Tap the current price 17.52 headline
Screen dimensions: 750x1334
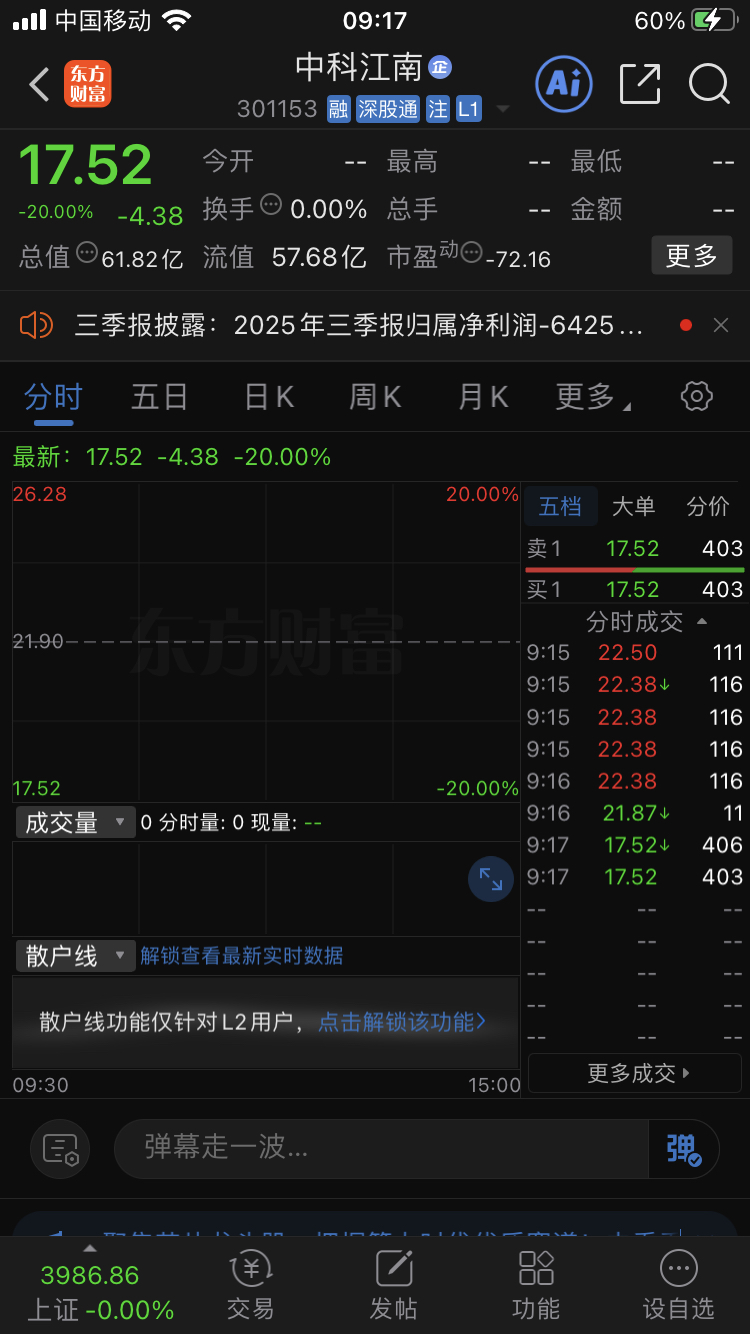(x=86, y=166)
